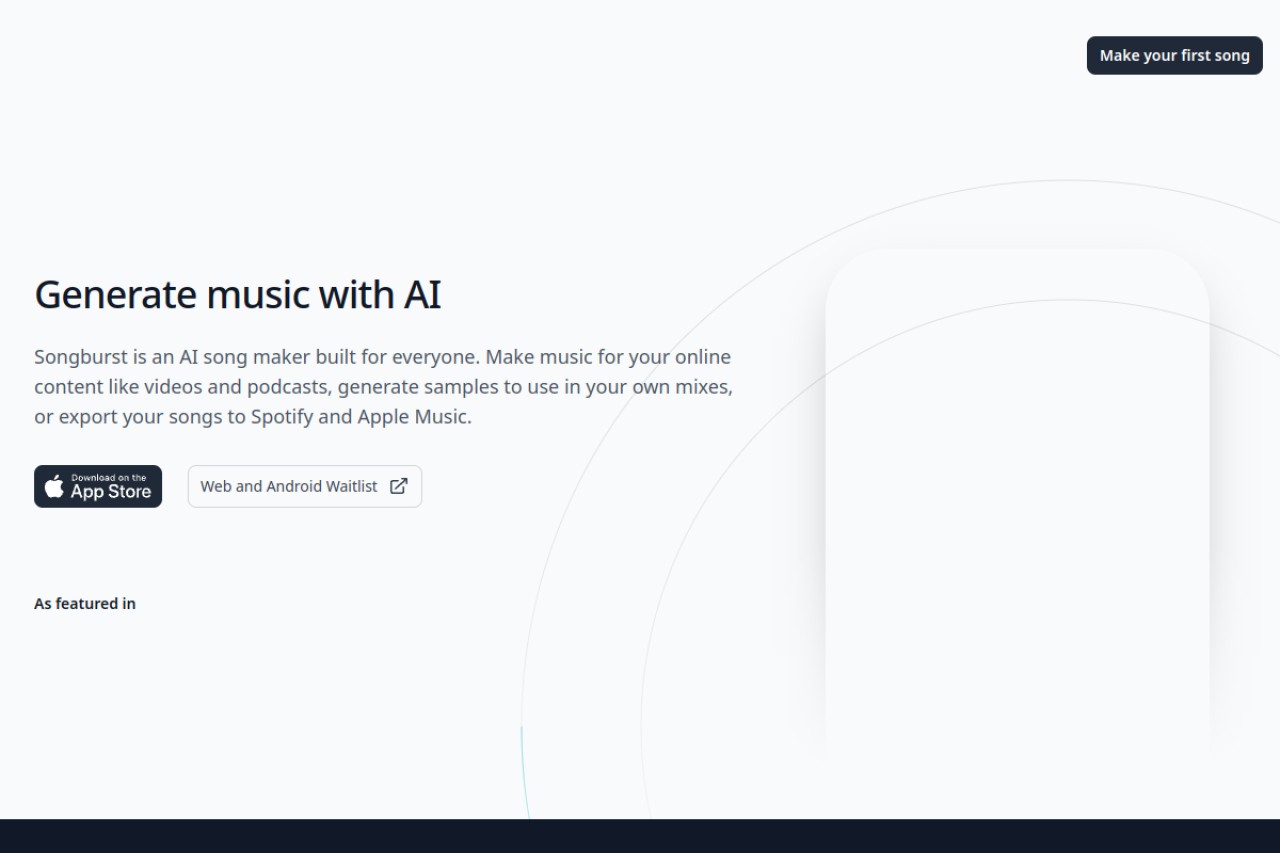1280x853 pixels.
Task: Click the blank phone mockup preview
Action: pyautogui.click(x=1017, y=505)
